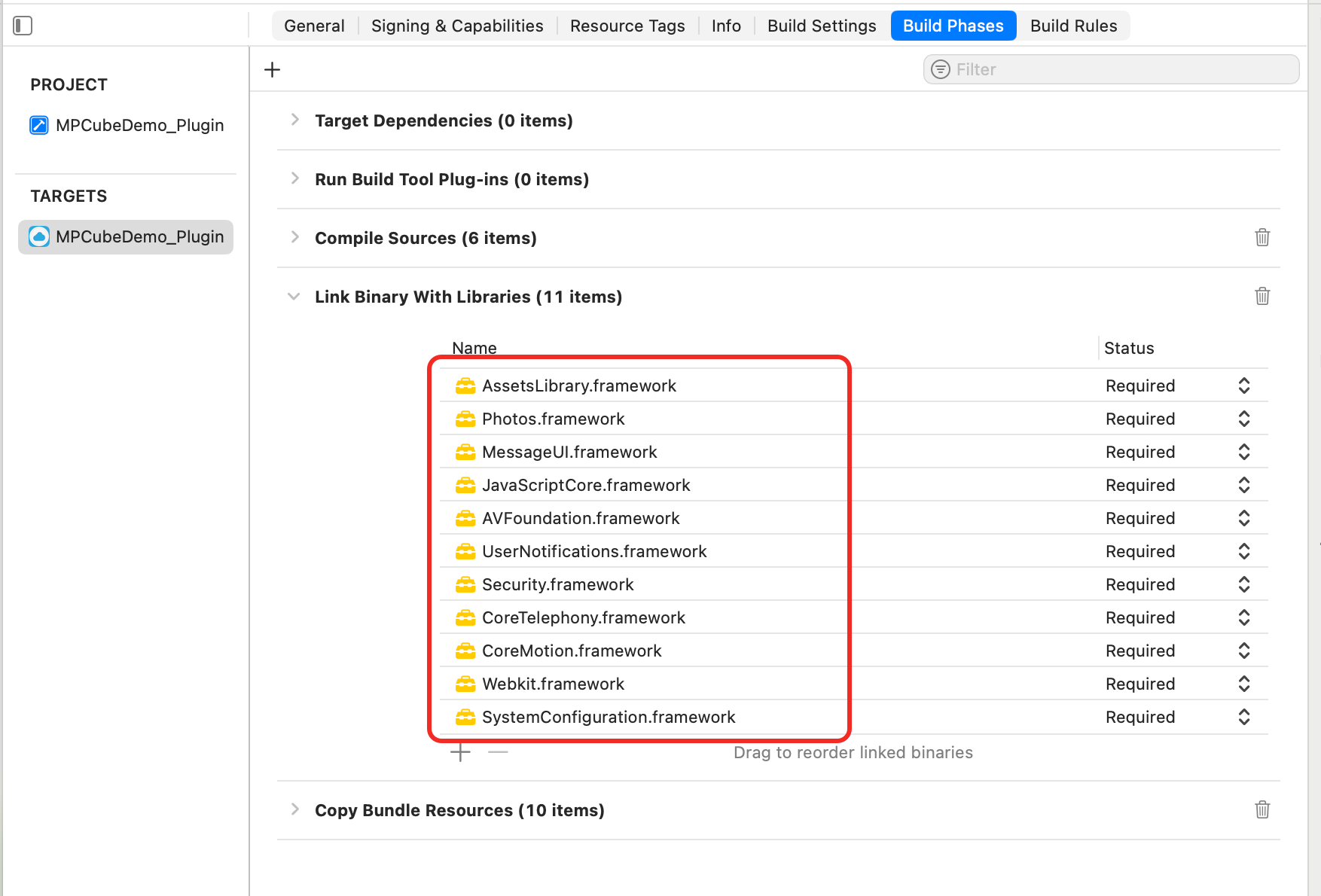Click the filter icon in the search field

(x=941, y=69)
